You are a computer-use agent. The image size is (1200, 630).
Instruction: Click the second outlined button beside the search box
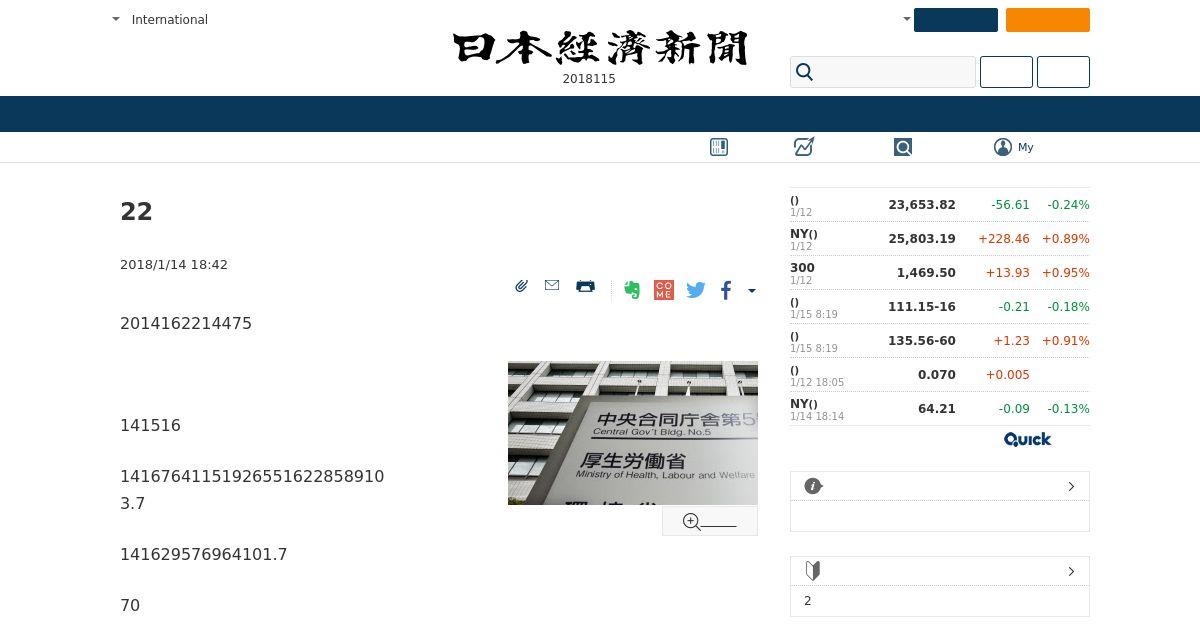tap(1063, 72)
